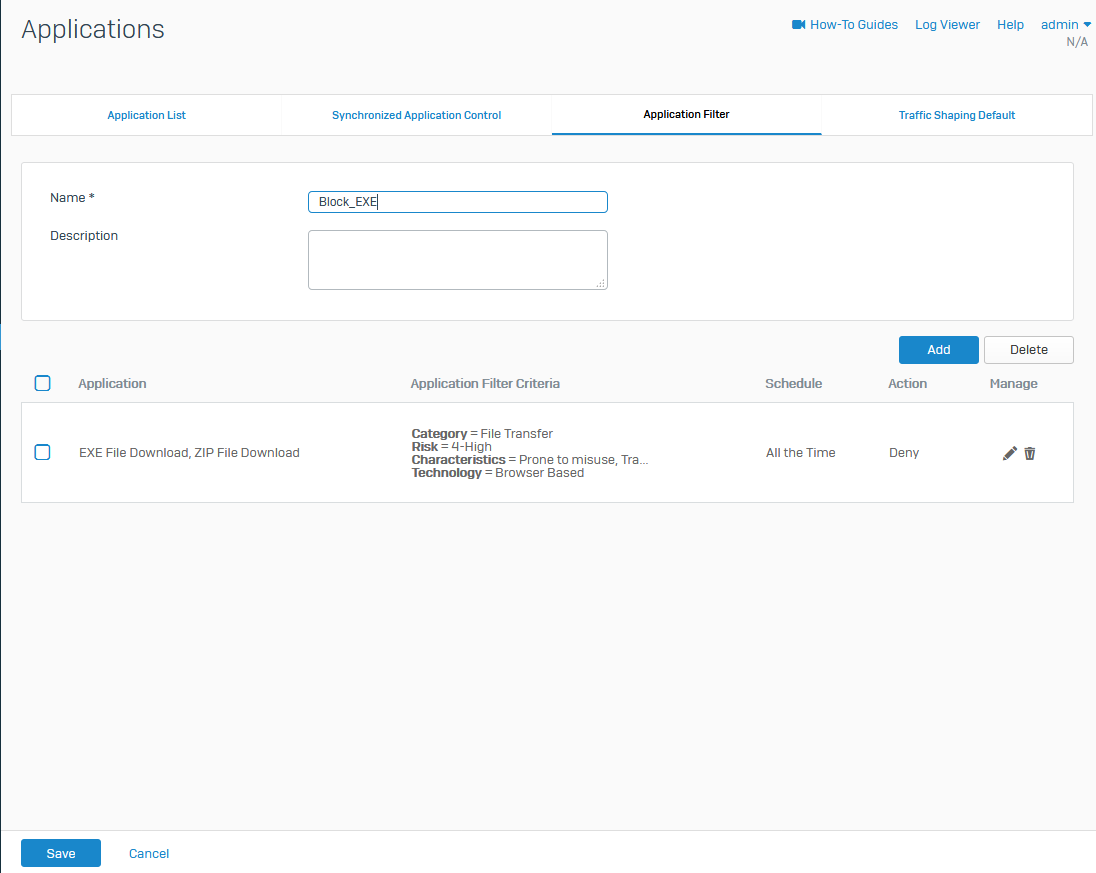Open the Log Viewer link
1096x873 pixels.
947,25
